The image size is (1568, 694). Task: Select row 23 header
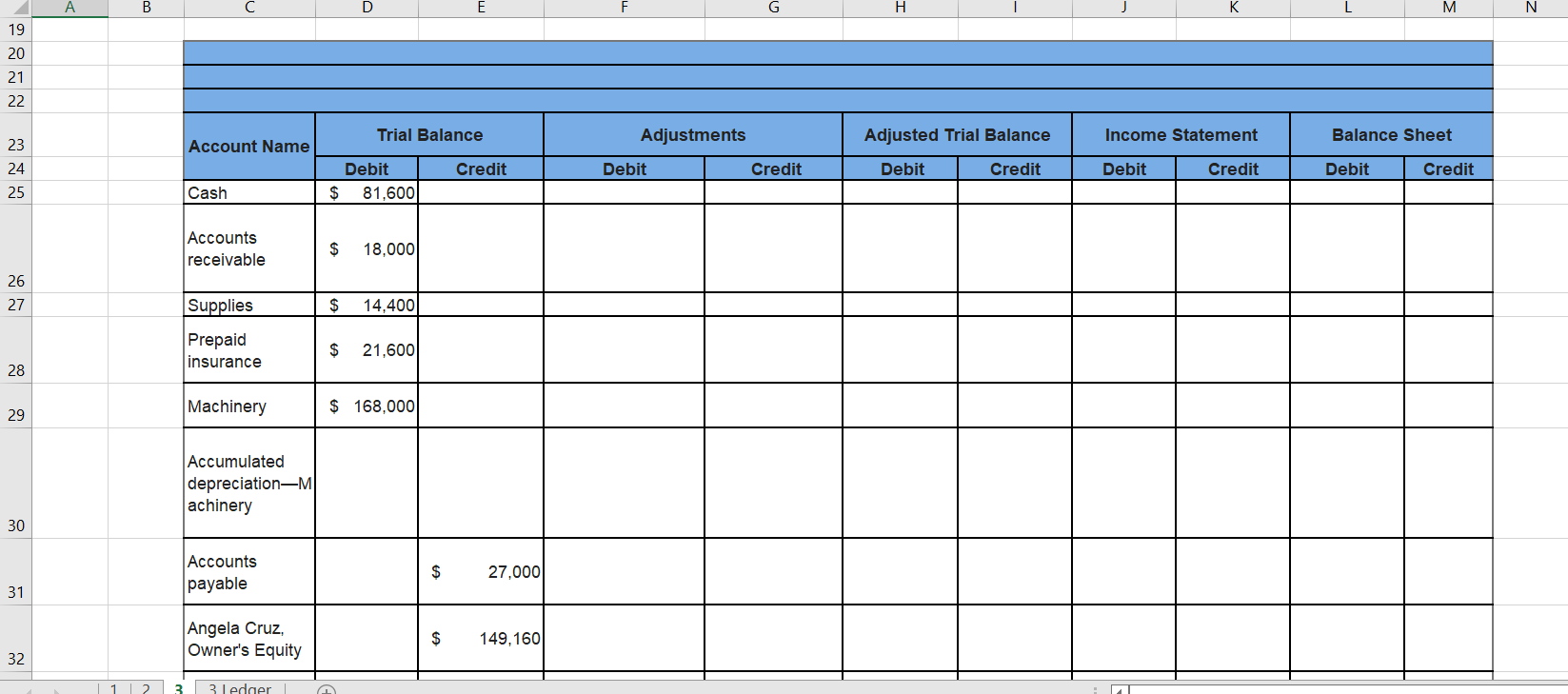pyautogui.click(x=16, y=134)
